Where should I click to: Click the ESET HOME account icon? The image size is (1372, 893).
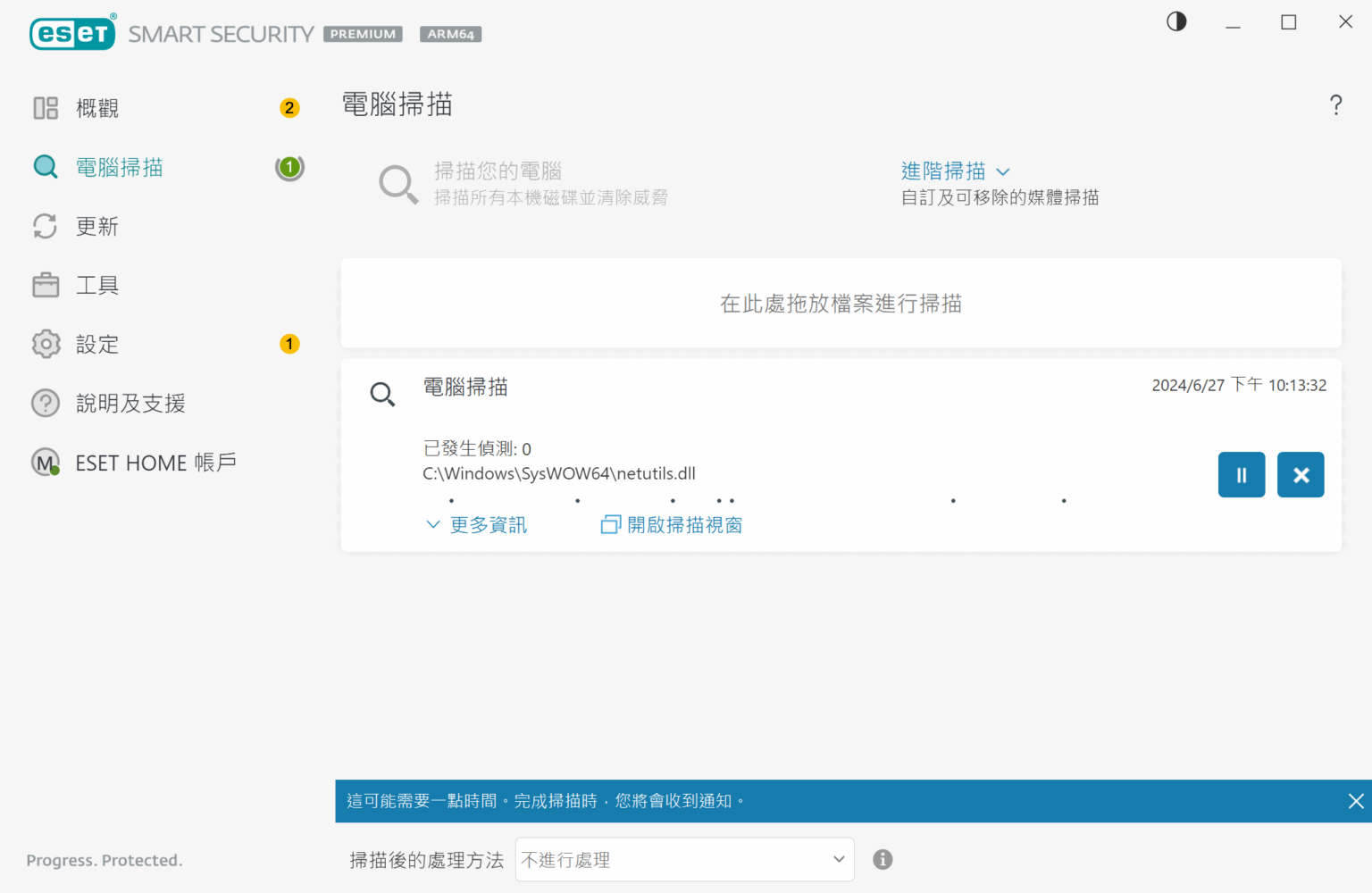(x=46, y=462)
